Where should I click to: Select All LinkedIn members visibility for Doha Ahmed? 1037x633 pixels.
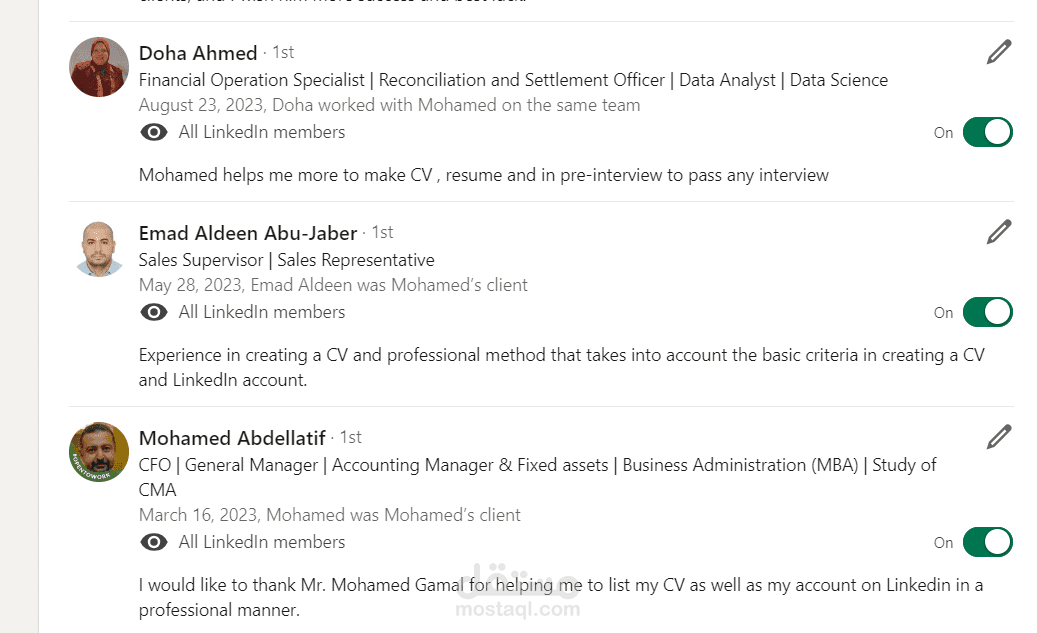click(x=262, y=132)
